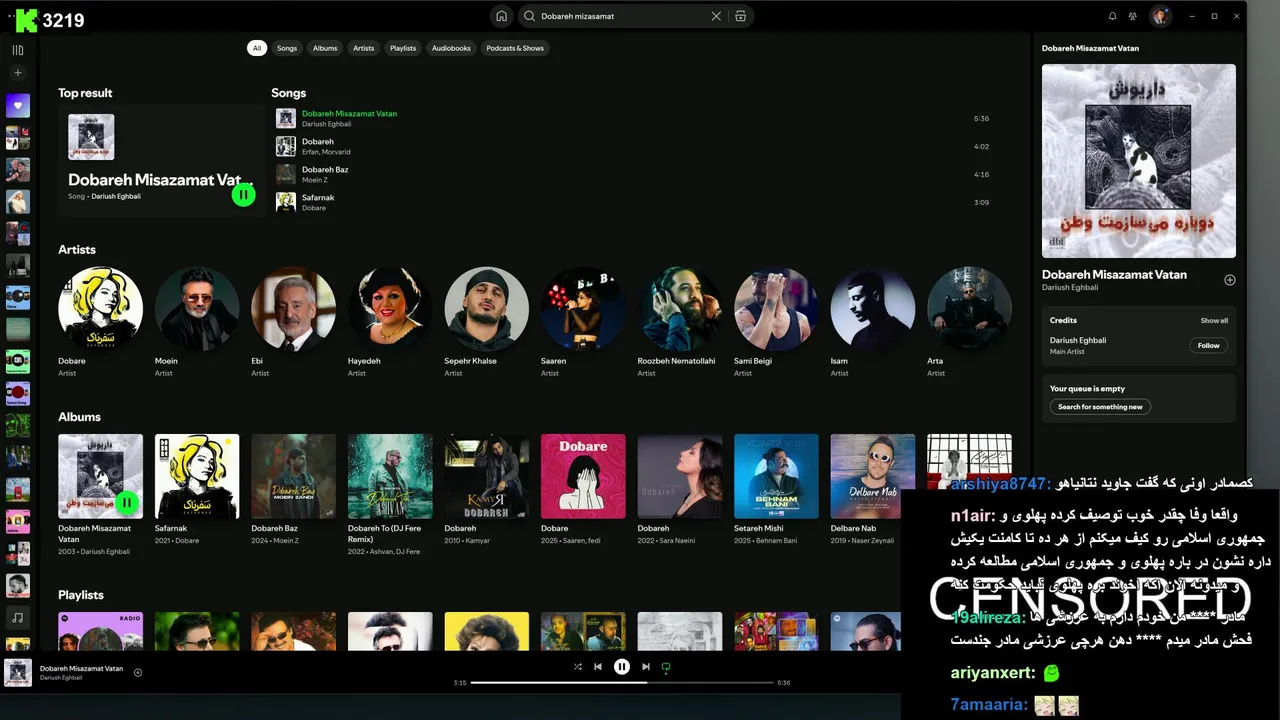Open the Browse icon in the search bar
This screenshot has height=720, width=1280.
(741, 16)
